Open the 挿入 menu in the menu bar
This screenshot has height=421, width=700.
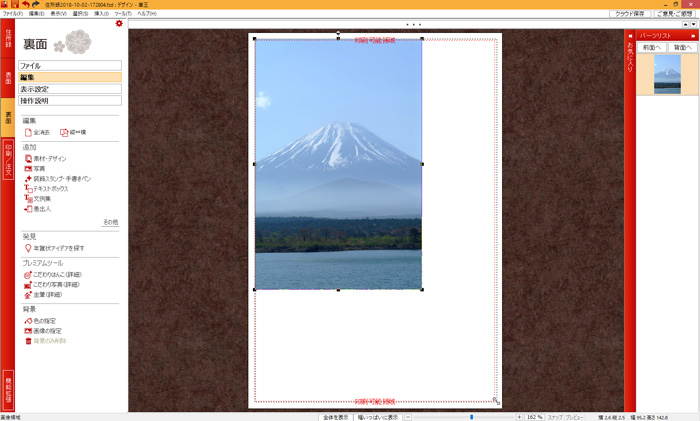tap(101, 13)
